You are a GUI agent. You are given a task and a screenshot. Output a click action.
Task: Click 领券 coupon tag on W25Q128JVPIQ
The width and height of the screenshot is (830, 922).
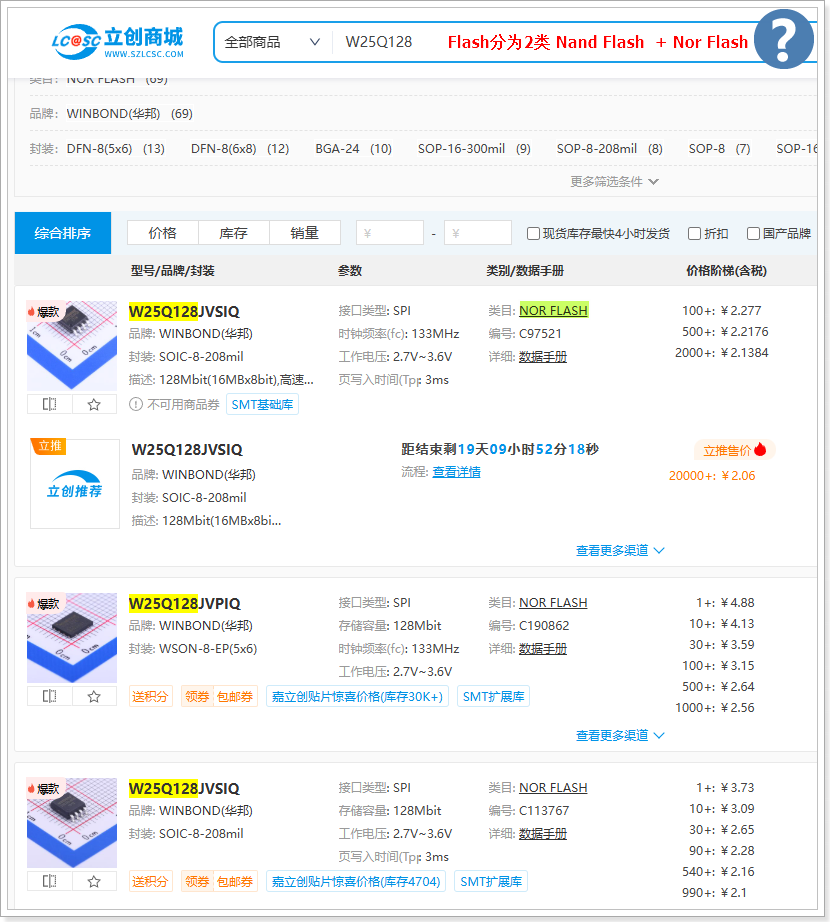(197, 697)
